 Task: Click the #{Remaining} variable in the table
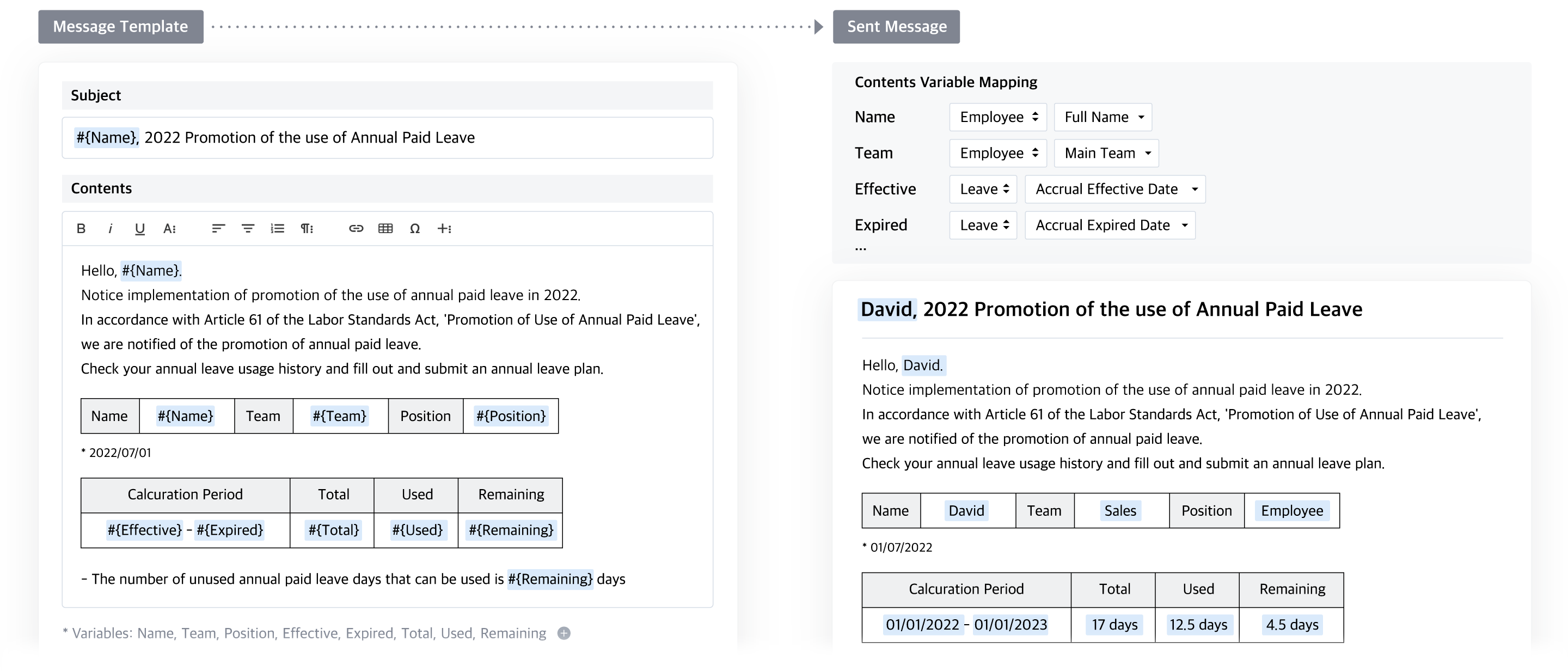pos(511,530)
